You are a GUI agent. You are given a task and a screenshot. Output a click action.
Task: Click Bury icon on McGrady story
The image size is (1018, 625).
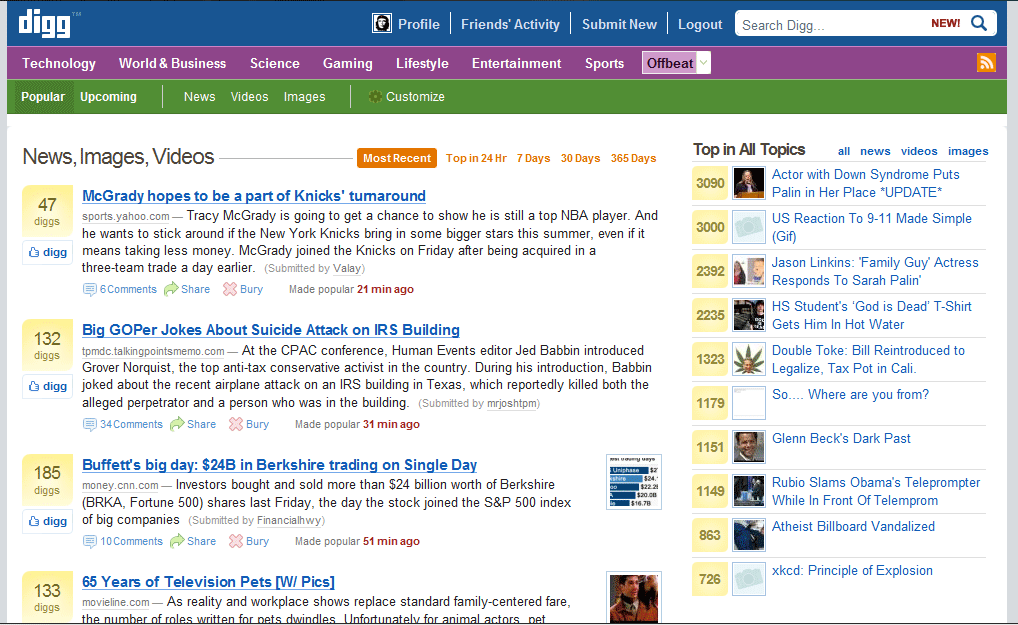click(230, 289)
